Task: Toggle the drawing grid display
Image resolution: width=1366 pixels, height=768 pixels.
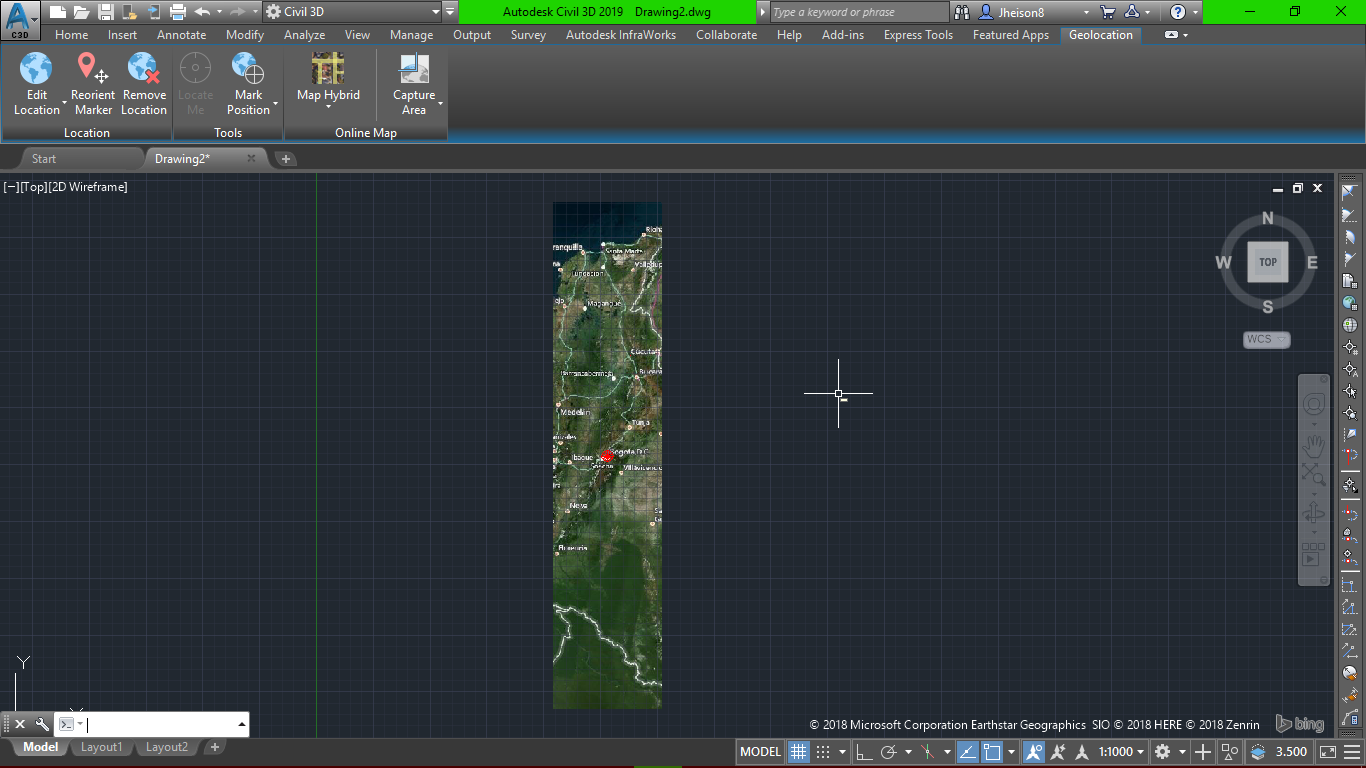Action: pyautogui.click(x=798, y=752)
